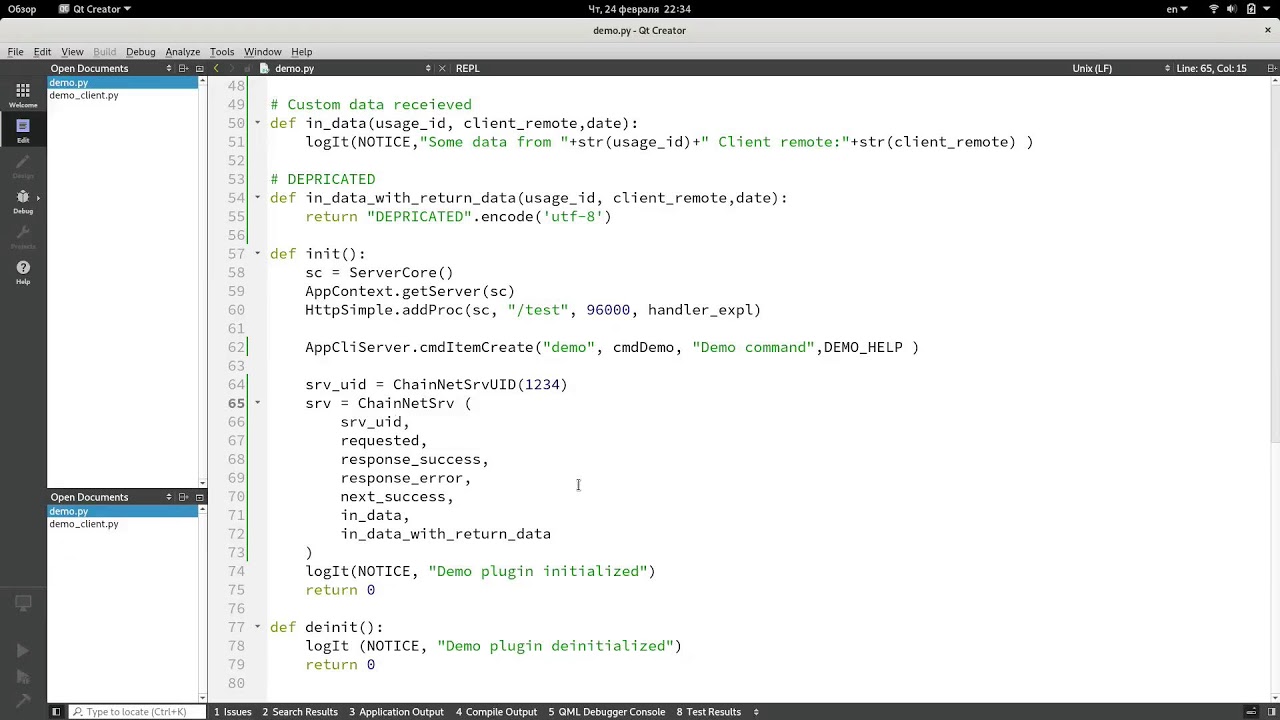Click the kit selector monitor icon
This screenshot has height=720, width=1280.
(x=23, y=603)
